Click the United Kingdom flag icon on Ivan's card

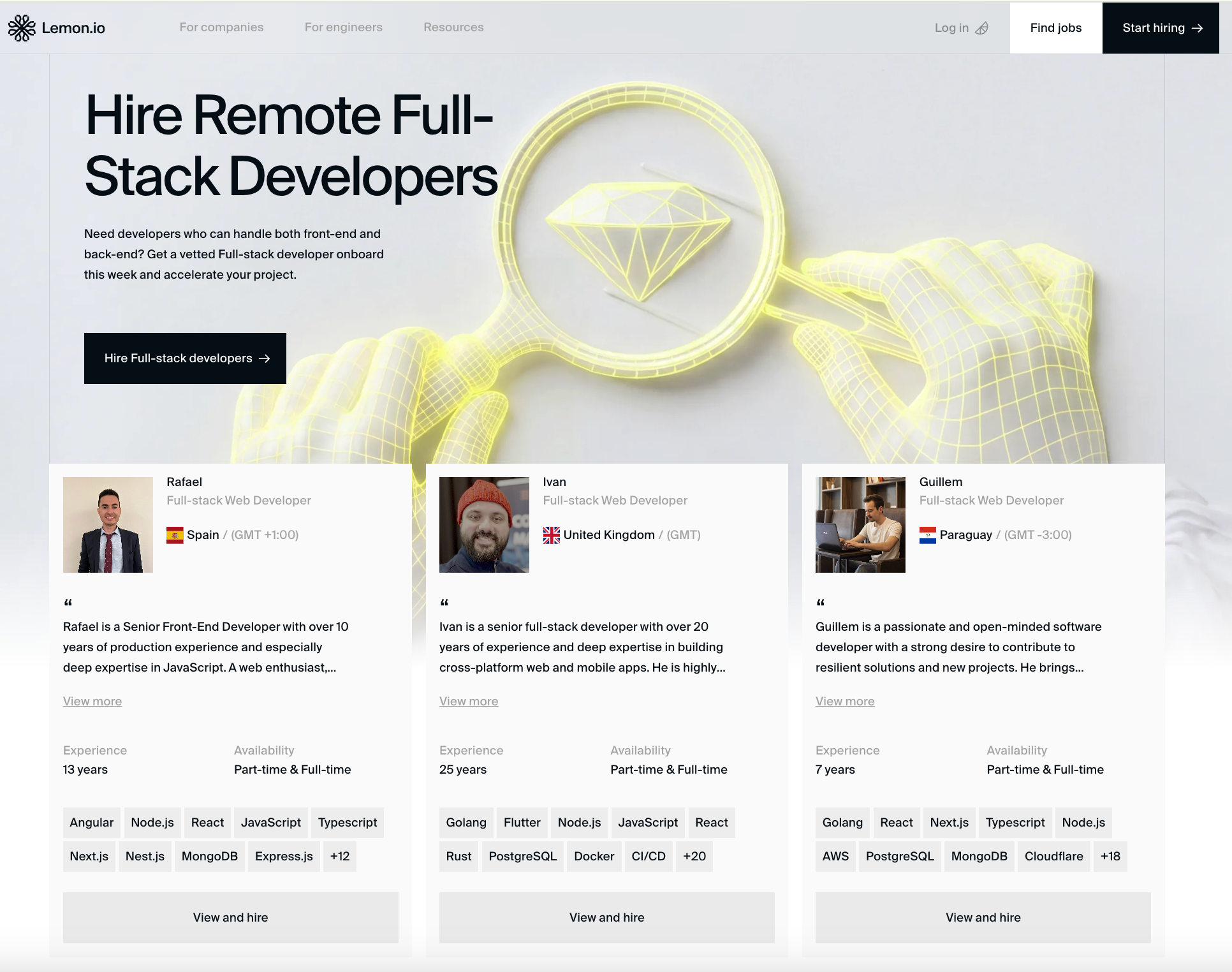click(x=551, y=535)
